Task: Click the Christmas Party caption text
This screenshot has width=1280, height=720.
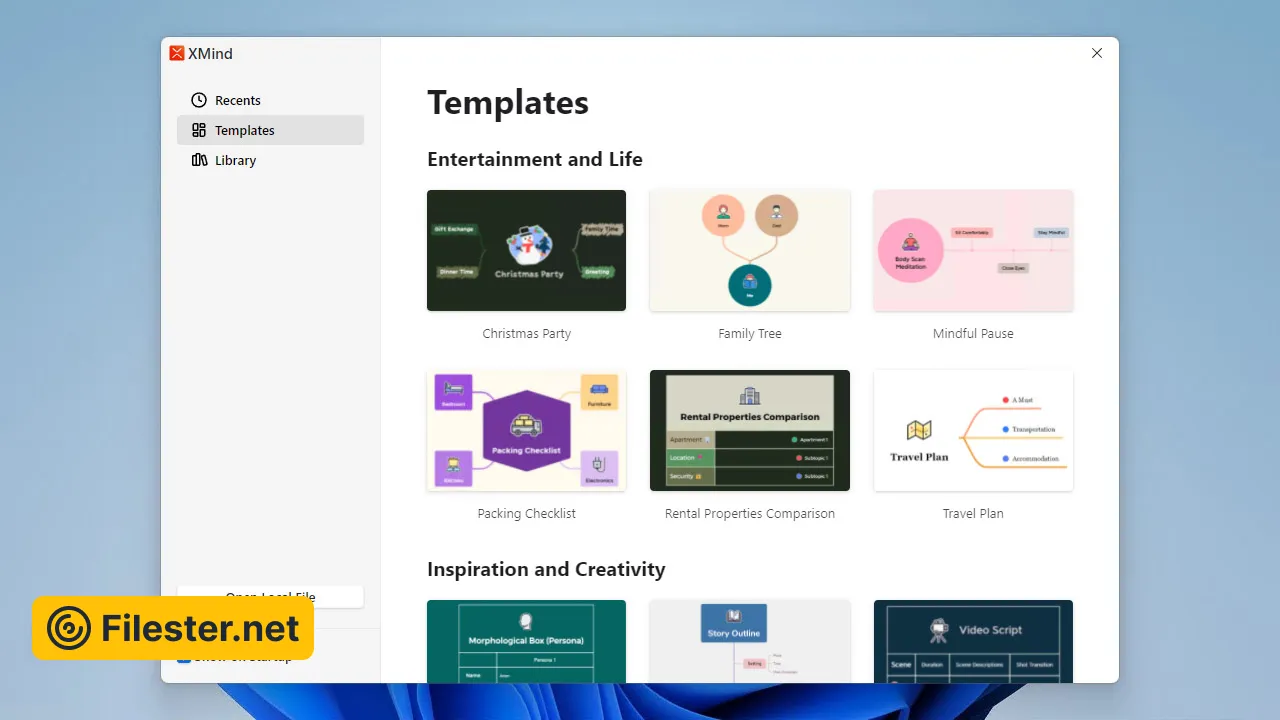Action: click(x=526, y=334)
